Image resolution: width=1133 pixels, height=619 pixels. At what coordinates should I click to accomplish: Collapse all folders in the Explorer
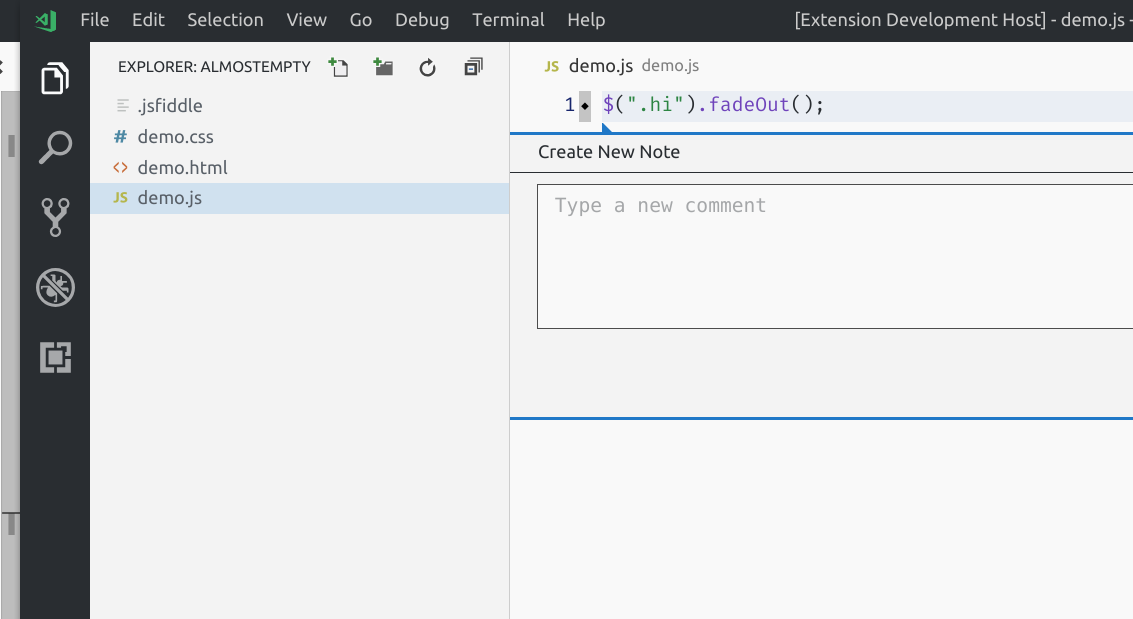click(471, 66)
